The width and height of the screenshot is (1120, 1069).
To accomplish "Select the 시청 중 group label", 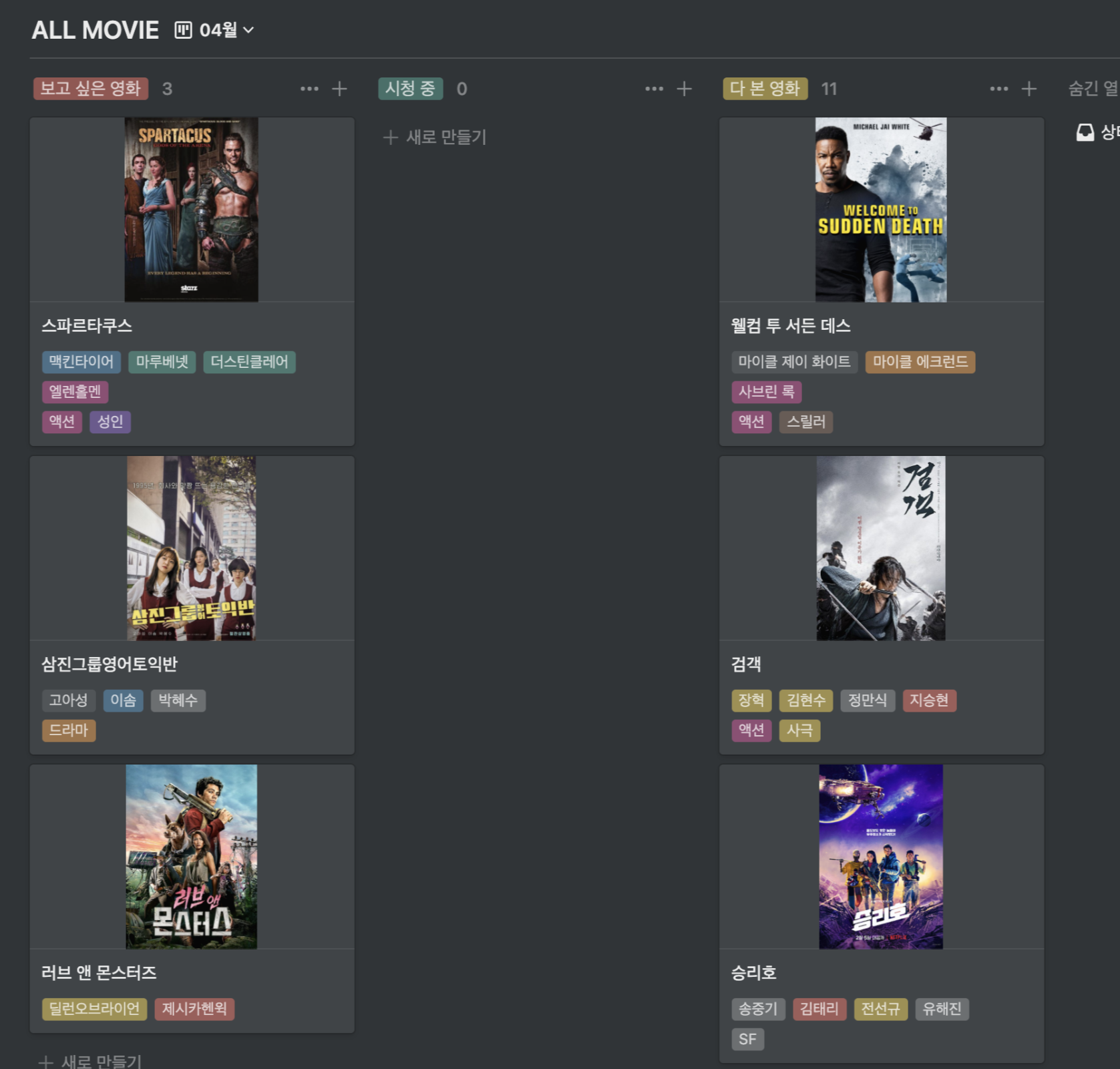I will [x=410, y=89].
